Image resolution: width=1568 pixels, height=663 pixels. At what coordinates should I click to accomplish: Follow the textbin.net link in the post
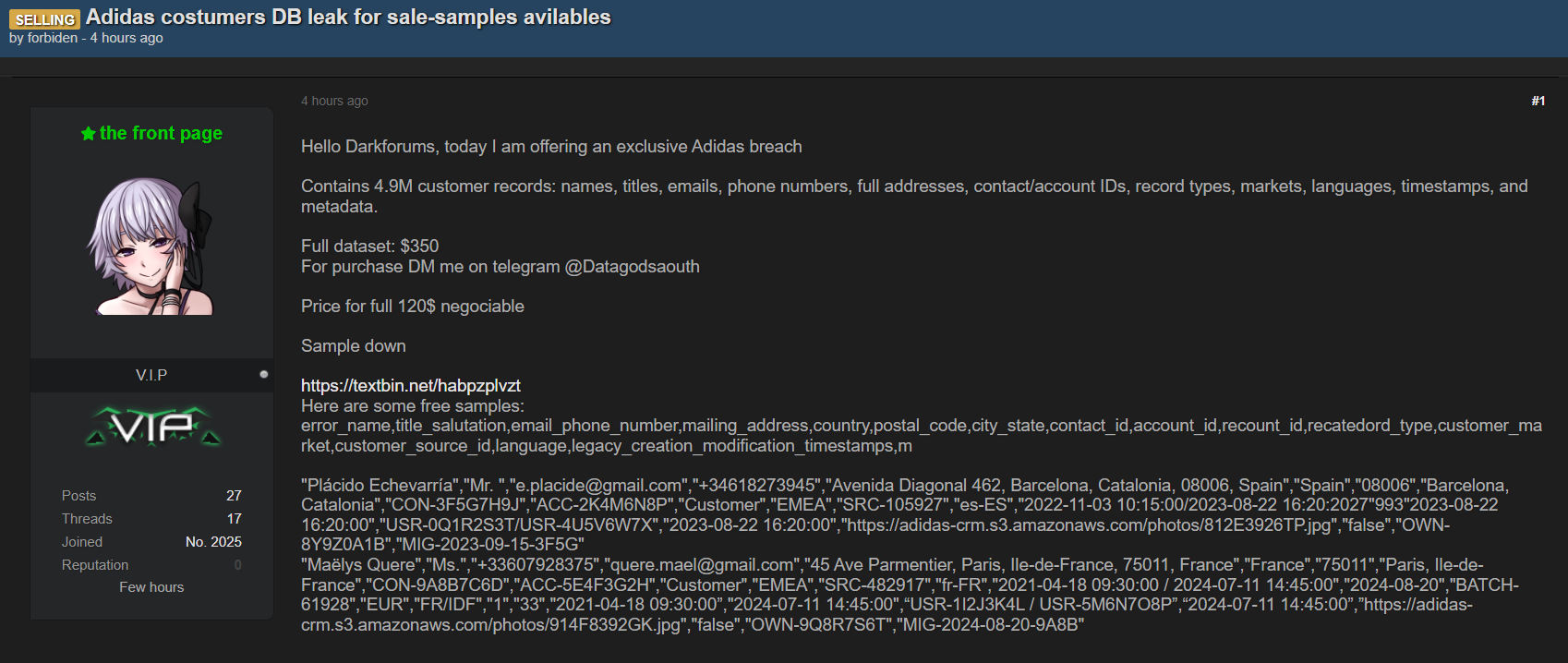410,385
